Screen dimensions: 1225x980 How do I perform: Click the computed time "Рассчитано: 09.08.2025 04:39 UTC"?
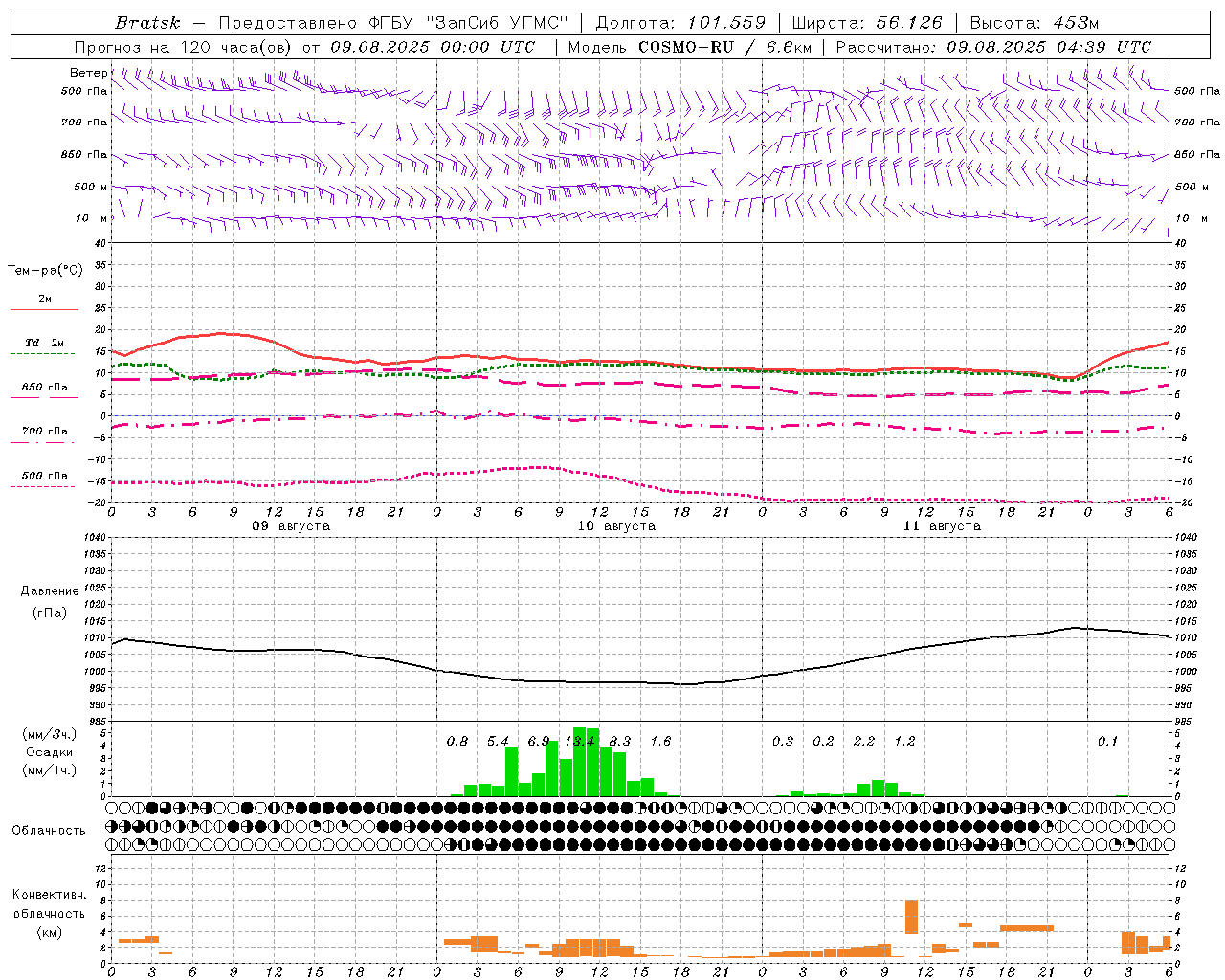coord(993,47)
